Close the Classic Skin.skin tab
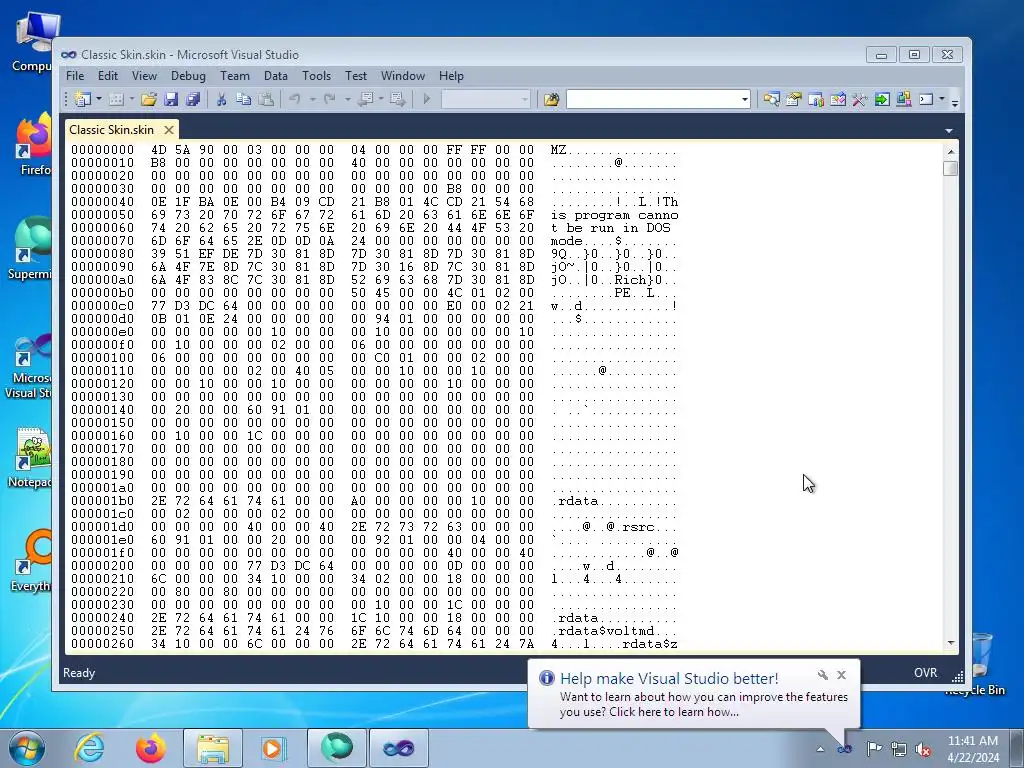1024x768 pixels. click(x=169, y=130)
